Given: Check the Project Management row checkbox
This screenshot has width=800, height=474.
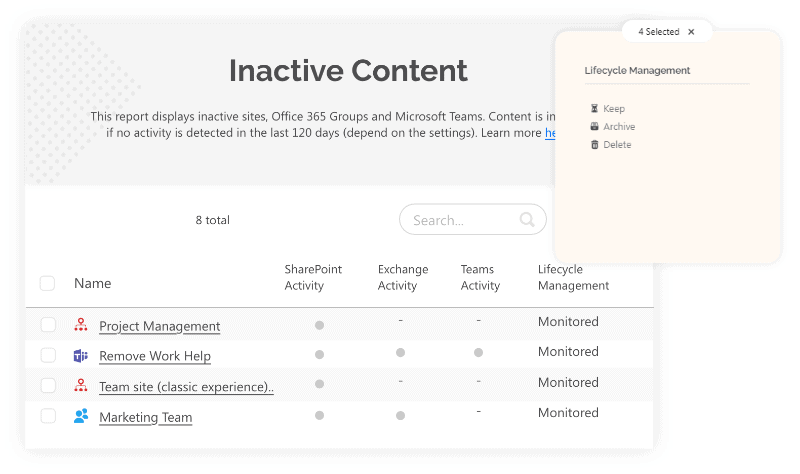Looking at the screenshot, I should point(48,325).
